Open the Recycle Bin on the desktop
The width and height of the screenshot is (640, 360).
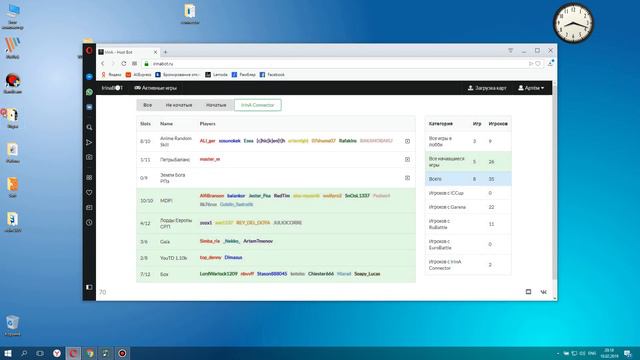(12, 325)
